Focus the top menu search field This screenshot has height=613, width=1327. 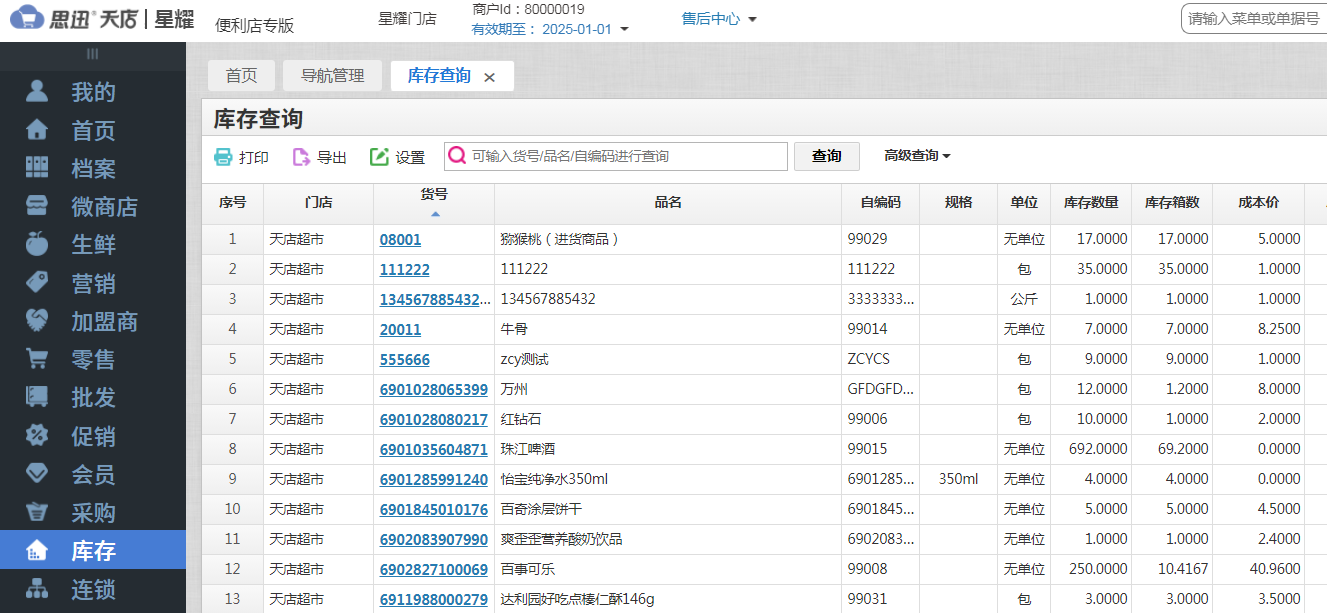coord(1254,19)
